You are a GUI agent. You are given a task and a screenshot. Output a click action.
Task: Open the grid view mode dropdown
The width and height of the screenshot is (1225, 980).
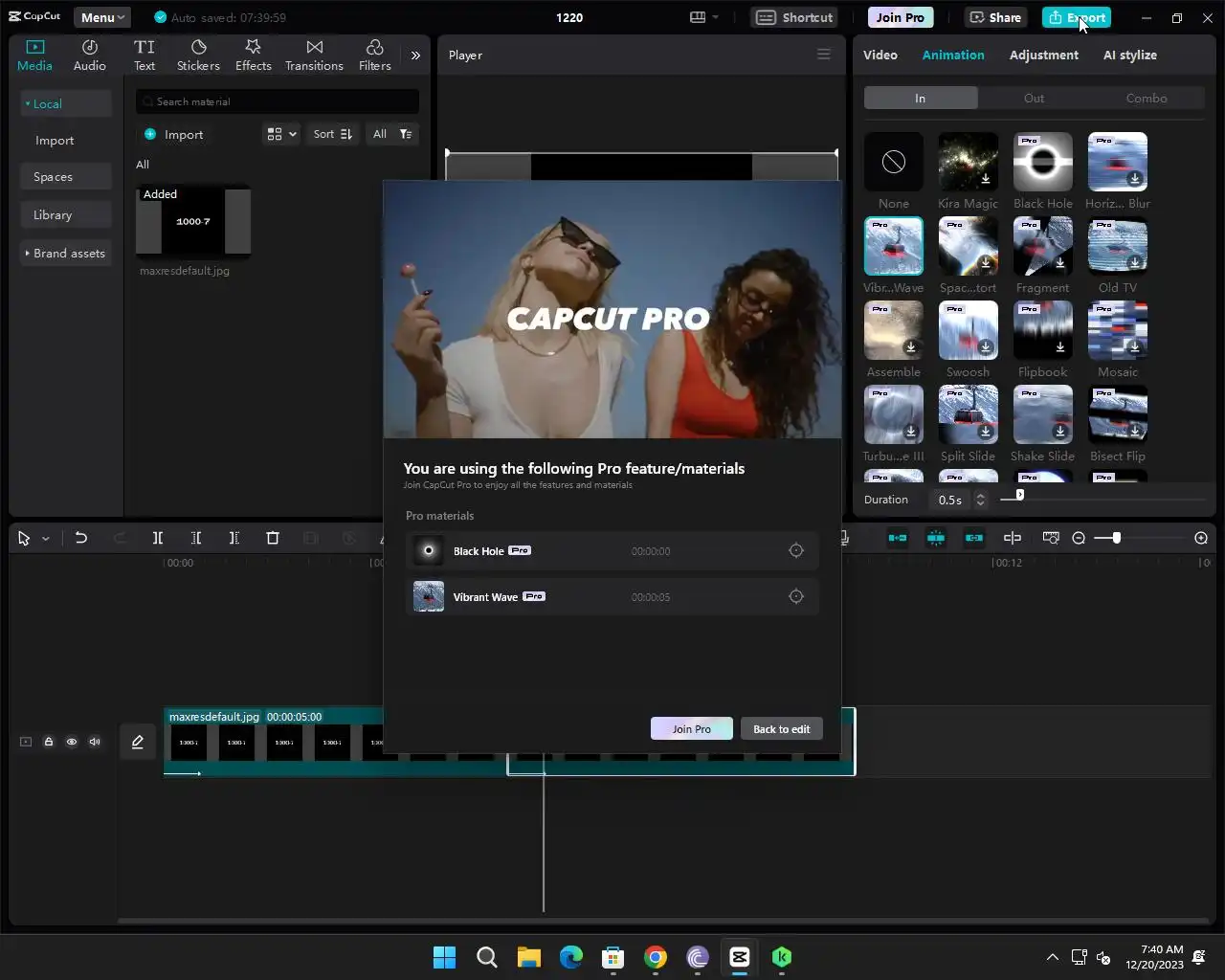tap(281, 134)
